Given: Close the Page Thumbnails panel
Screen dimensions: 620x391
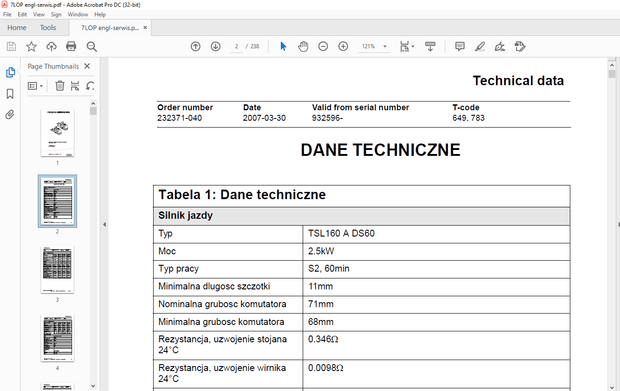Looking at the screenshot, I should click(87, 66).
